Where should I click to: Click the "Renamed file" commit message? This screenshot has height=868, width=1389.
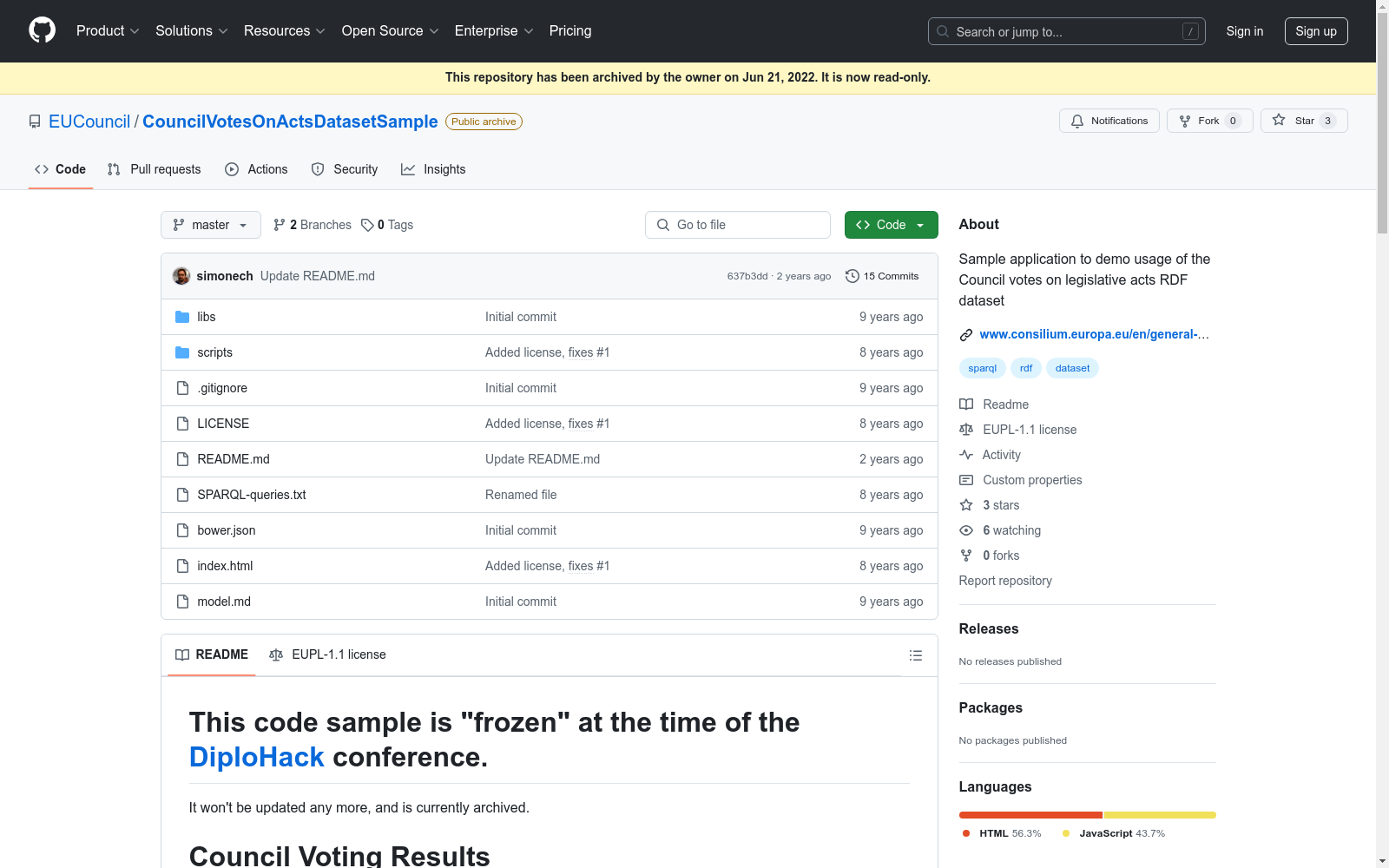[521, 495]
